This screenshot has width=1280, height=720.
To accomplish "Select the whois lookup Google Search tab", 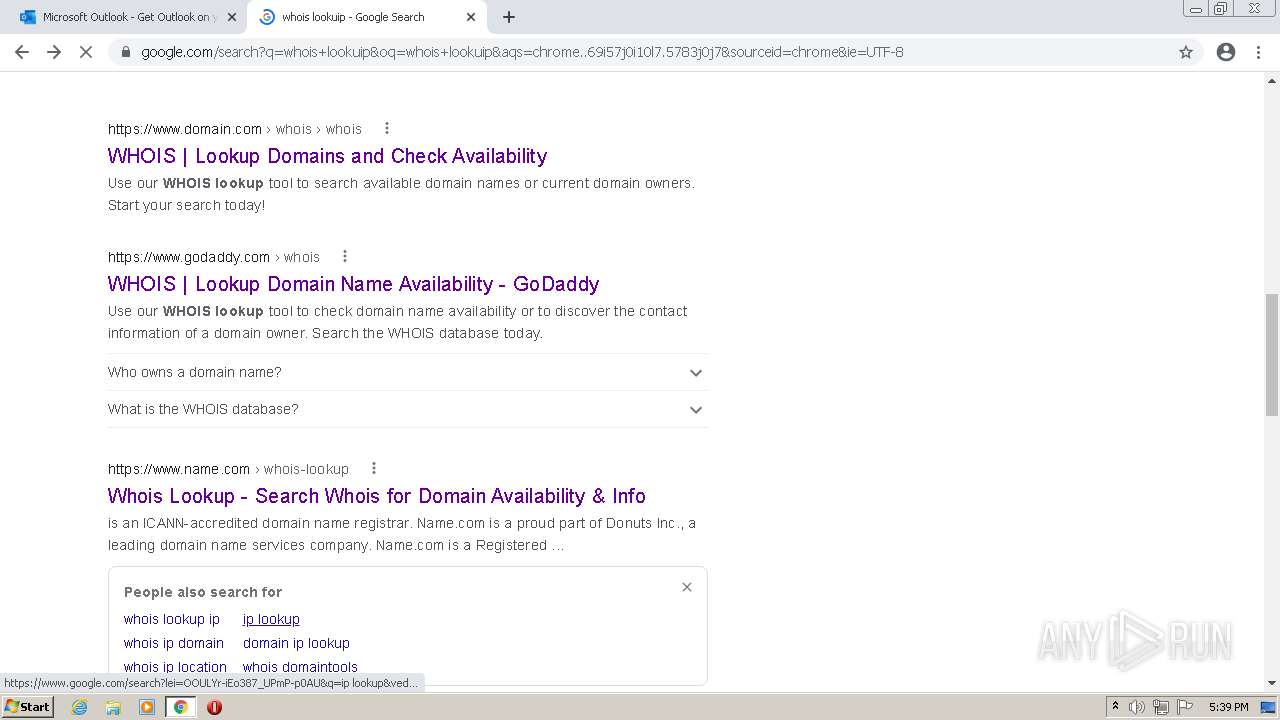I will (366, 17).
